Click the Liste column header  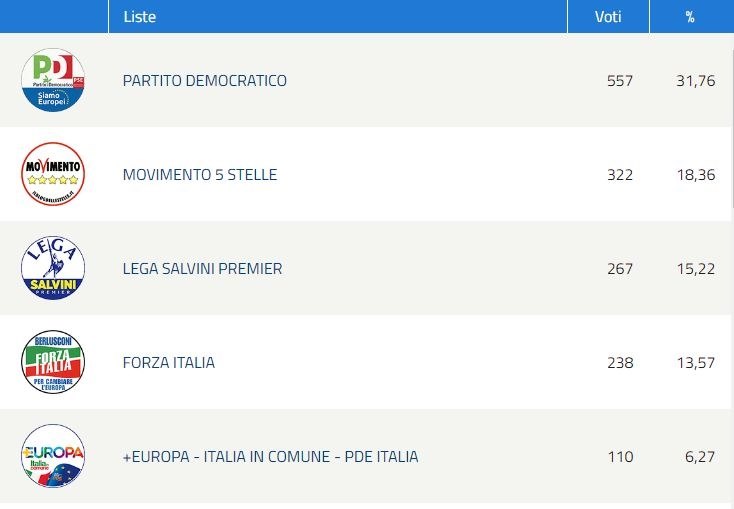click(139, 17)
